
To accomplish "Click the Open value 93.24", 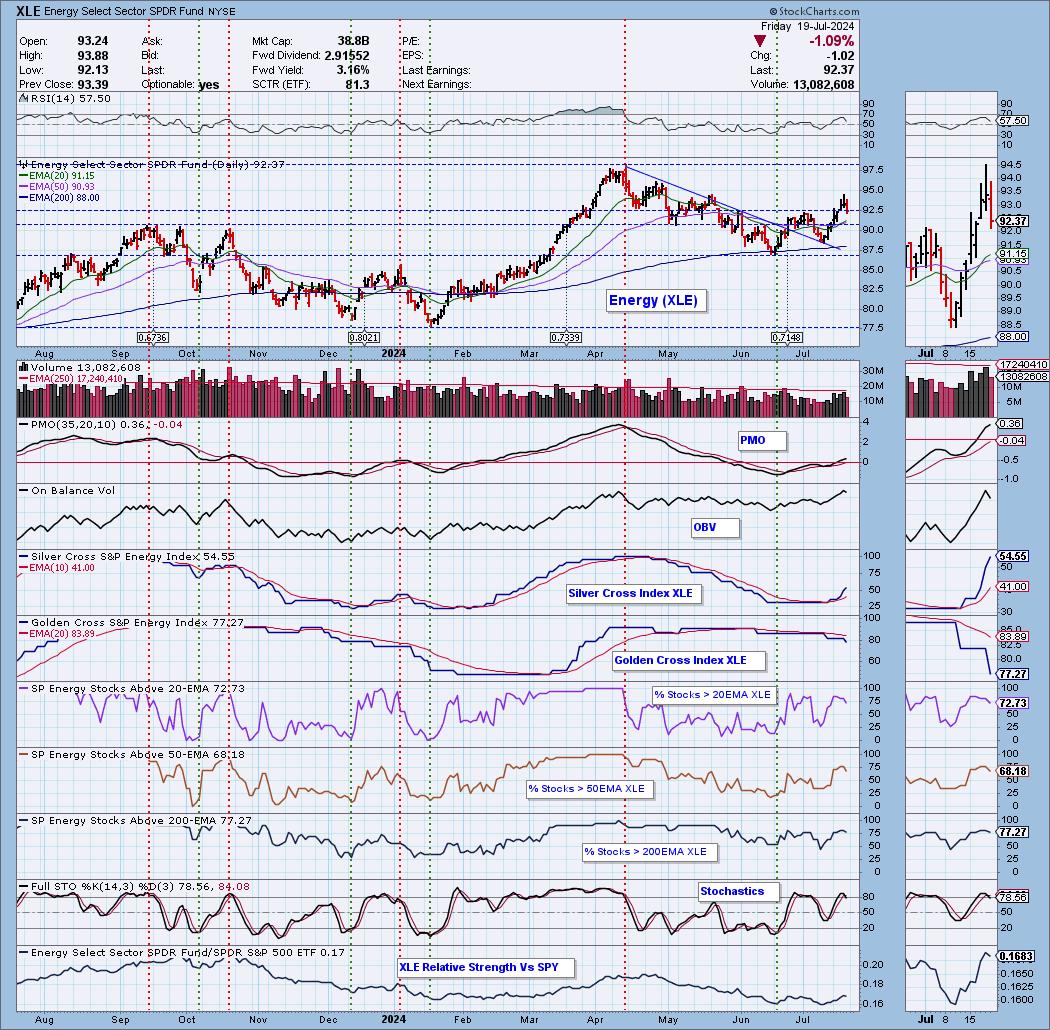I will (92, 42).
